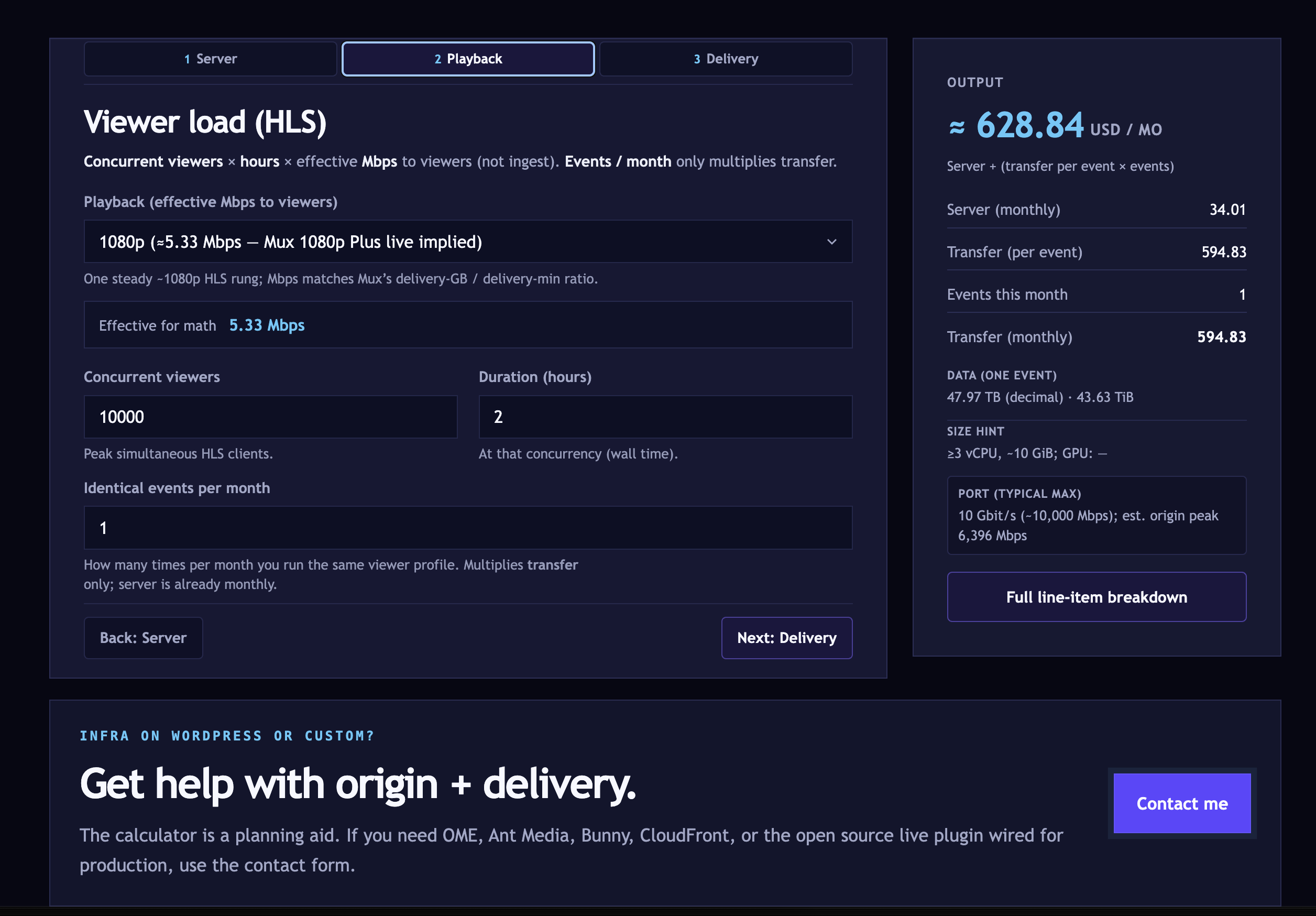Click the Next: Delivery button
The width and height of the screenshot is (1316, 916).
786,637
